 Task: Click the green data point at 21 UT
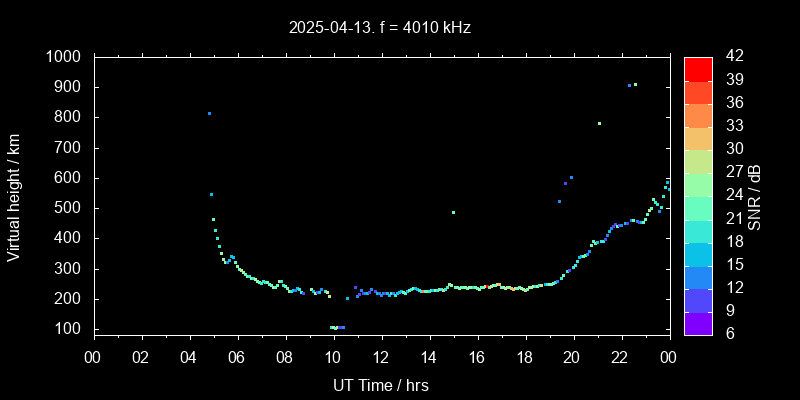tap(599, 124)
